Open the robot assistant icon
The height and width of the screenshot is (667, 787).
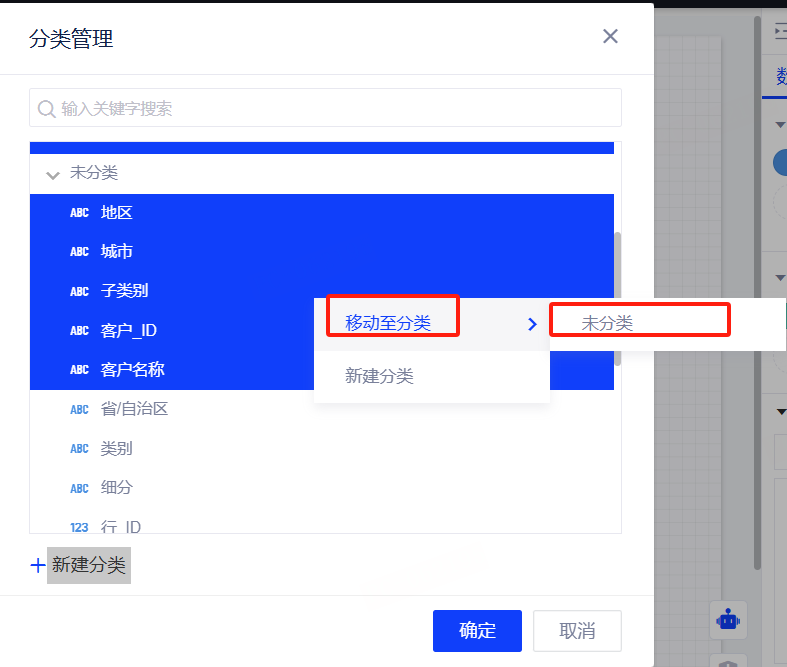click(x=727, y=620)
